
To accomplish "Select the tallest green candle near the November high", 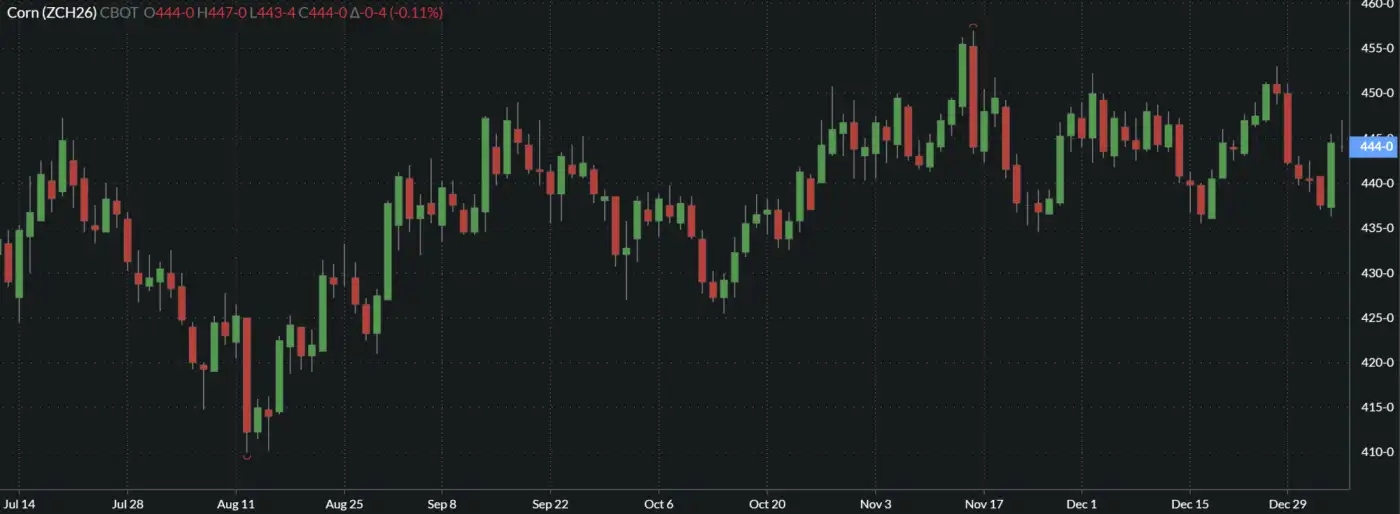I will tap(962, 75).
